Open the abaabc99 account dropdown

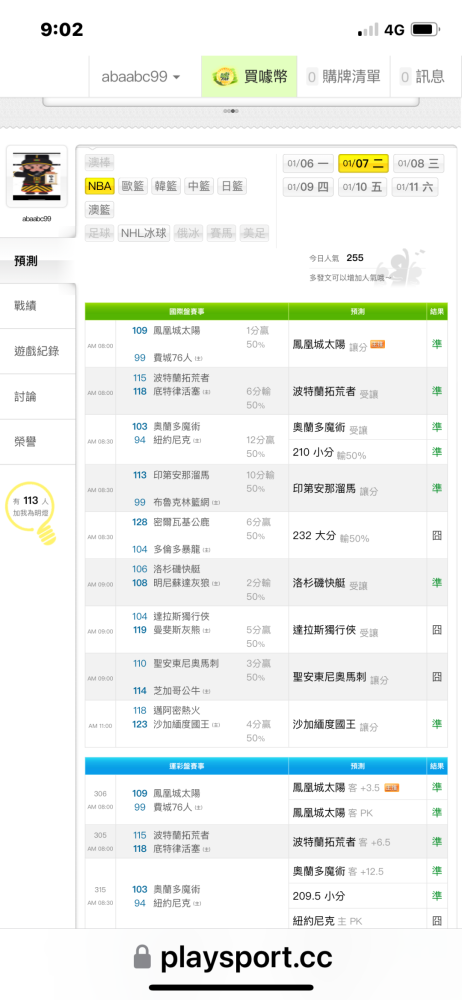(141, 77)
